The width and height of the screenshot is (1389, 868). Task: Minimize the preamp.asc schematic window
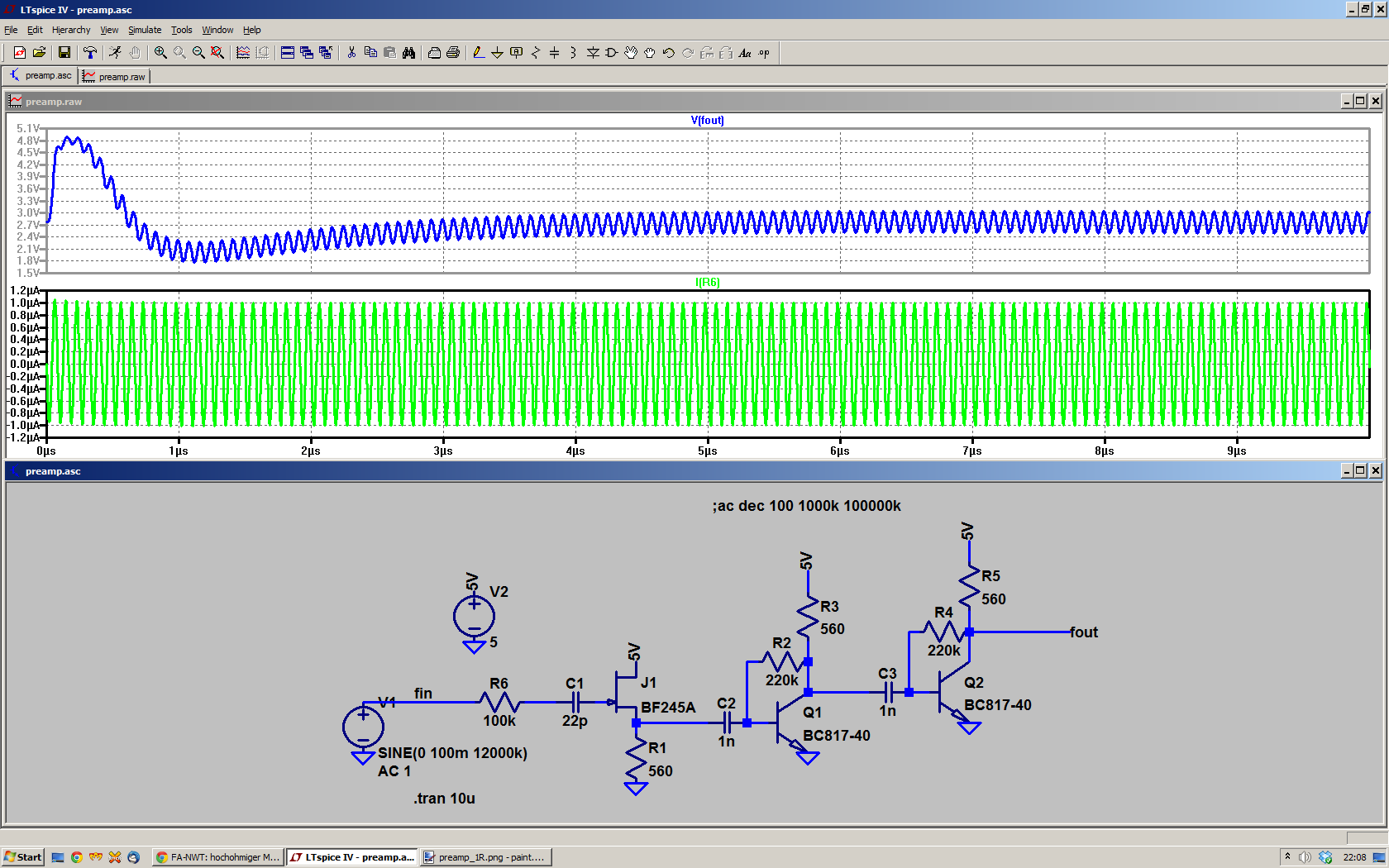click(1347, 470)
